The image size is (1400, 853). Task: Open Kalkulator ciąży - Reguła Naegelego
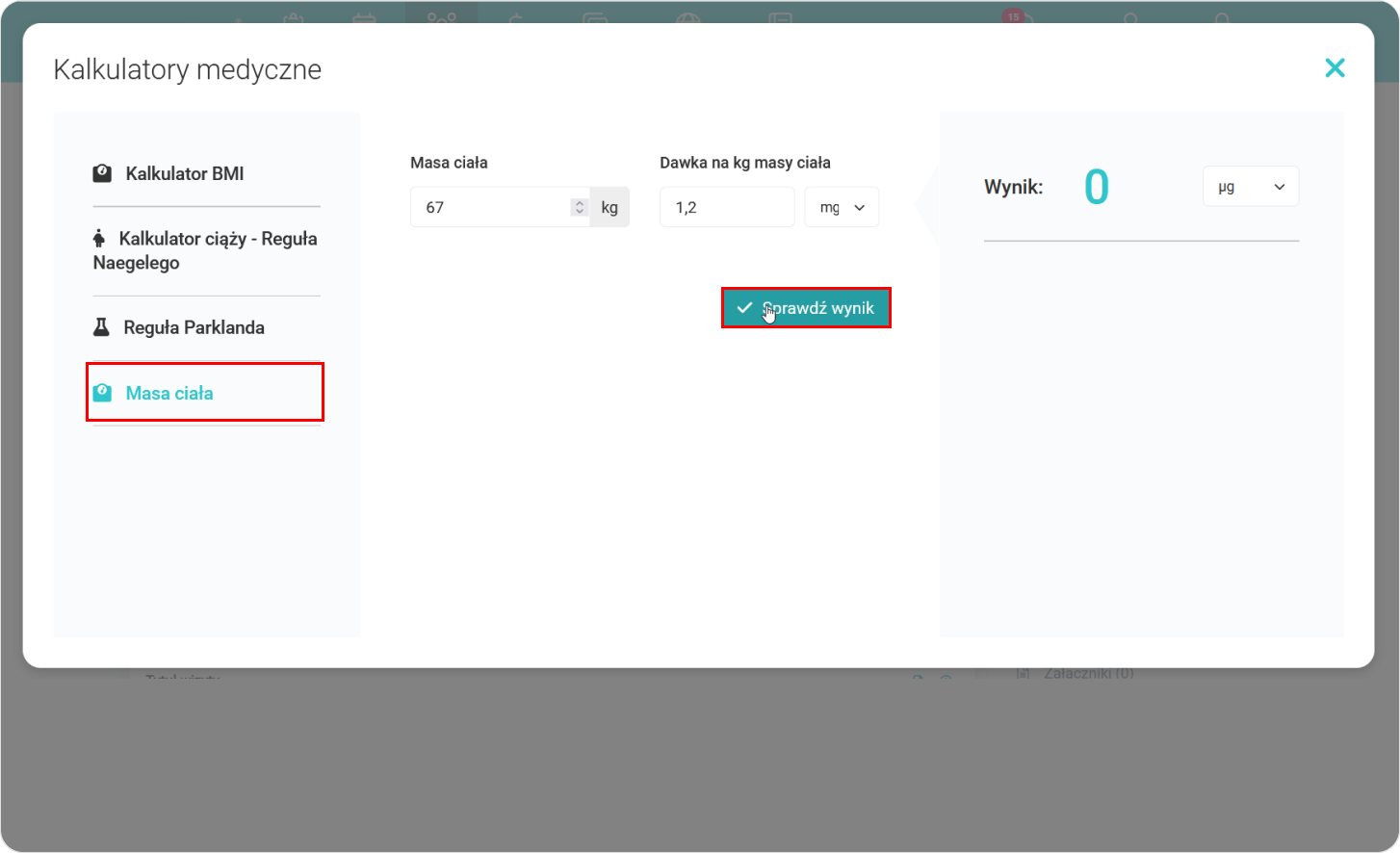[x=205, y=250]
